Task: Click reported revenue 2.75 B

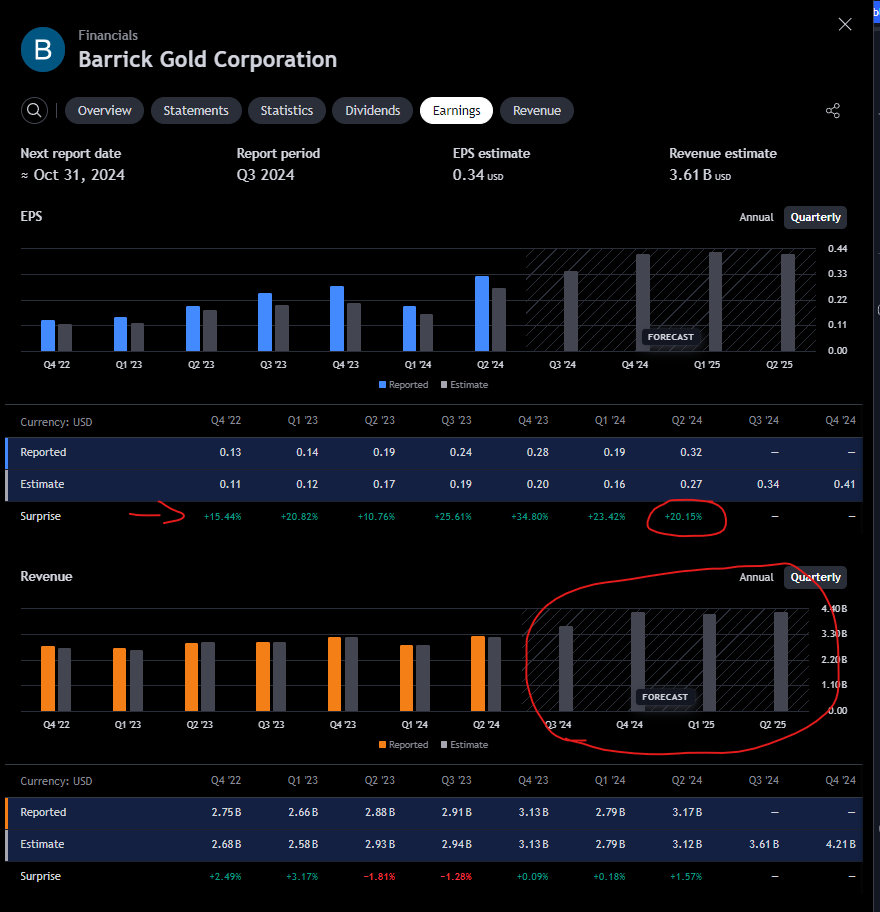Action: click(226, 812)
